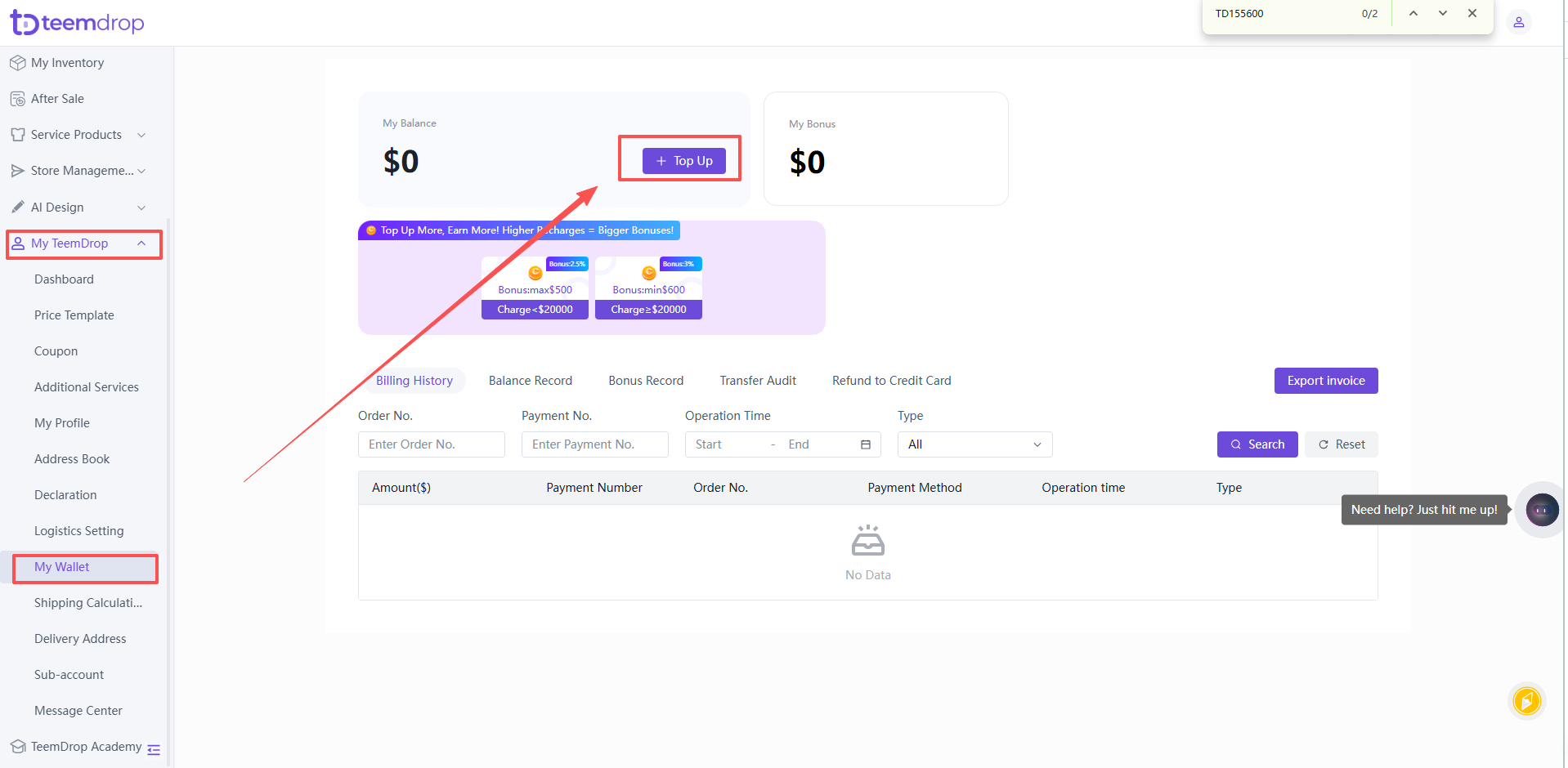Open the user account avatar icon

click(1518, 22)
